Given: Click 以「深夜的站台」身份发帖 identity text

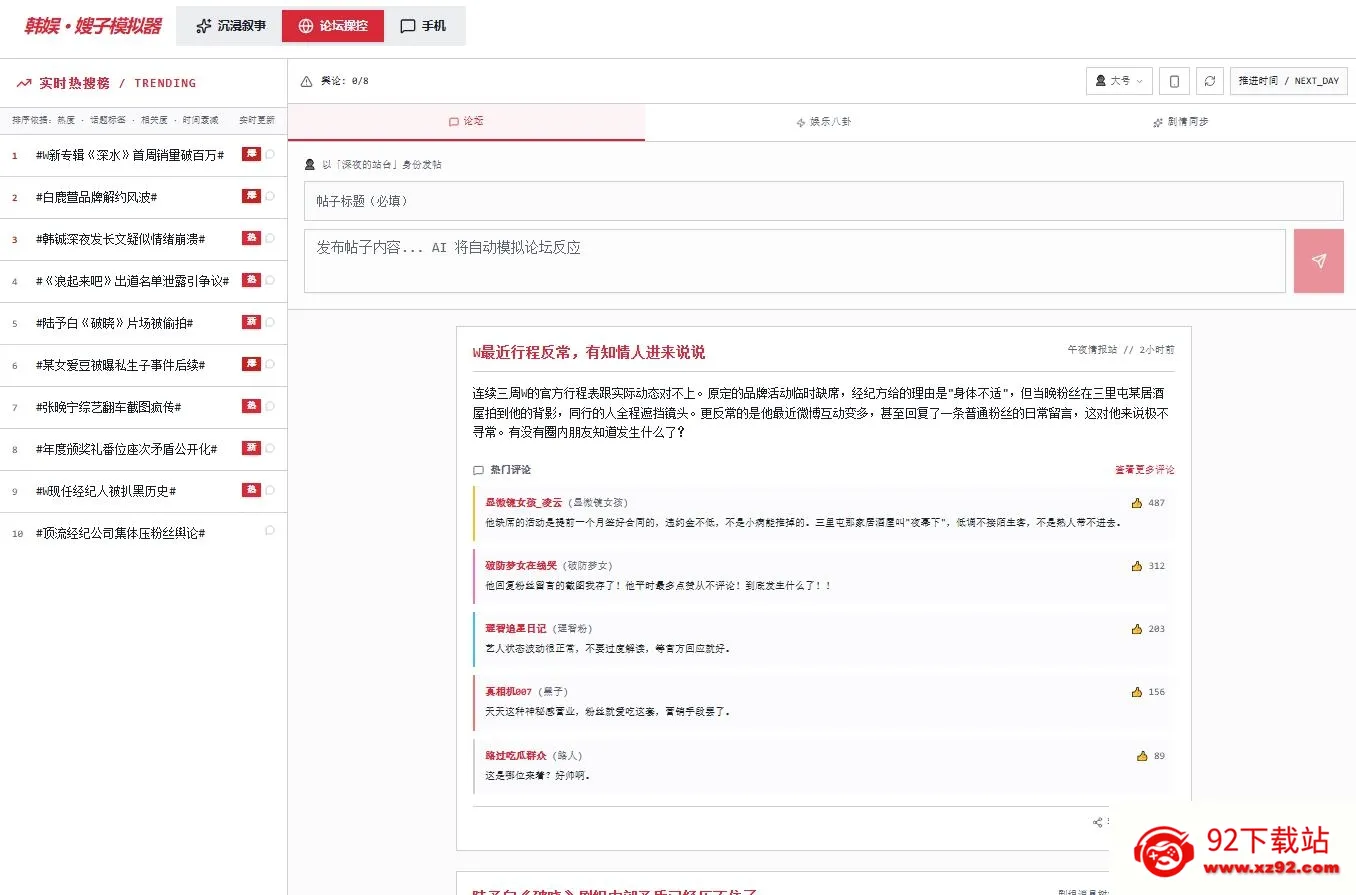Looking at the screenshot, I should [381, 164].
